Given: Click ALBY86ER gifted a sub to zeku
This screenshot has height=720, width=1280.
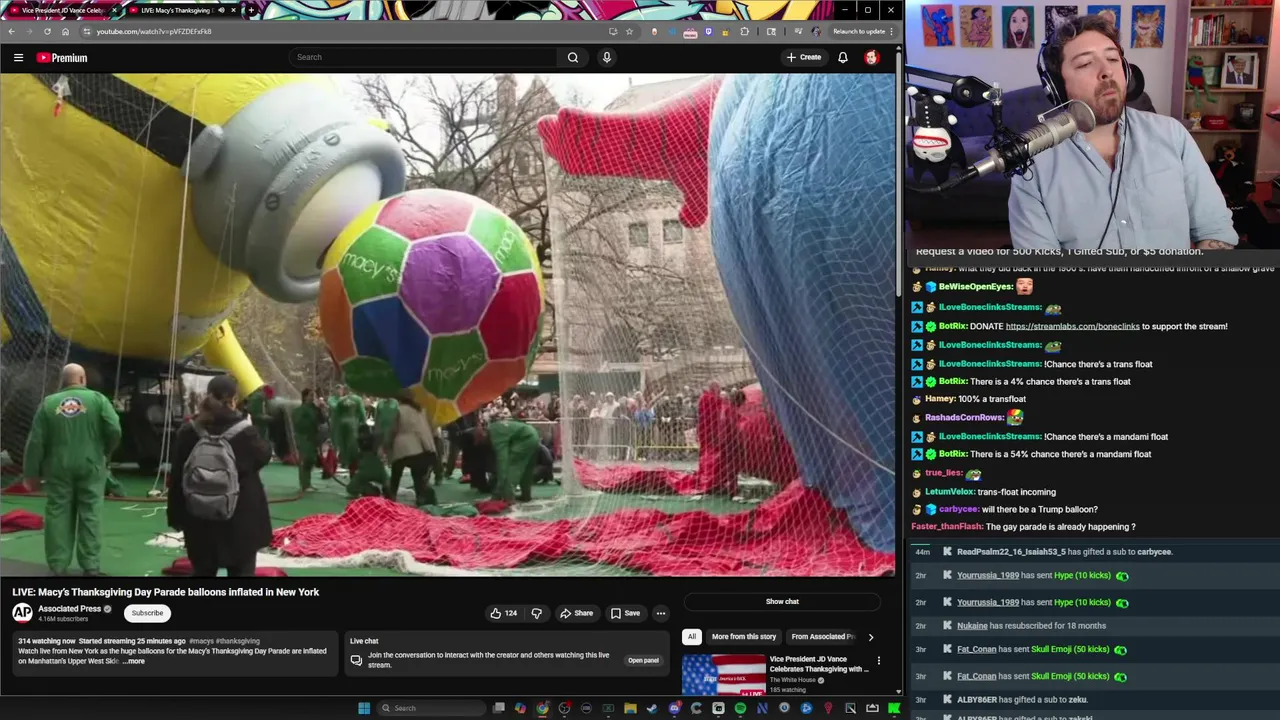Looking at the screenshot, I should point(1022,700).
